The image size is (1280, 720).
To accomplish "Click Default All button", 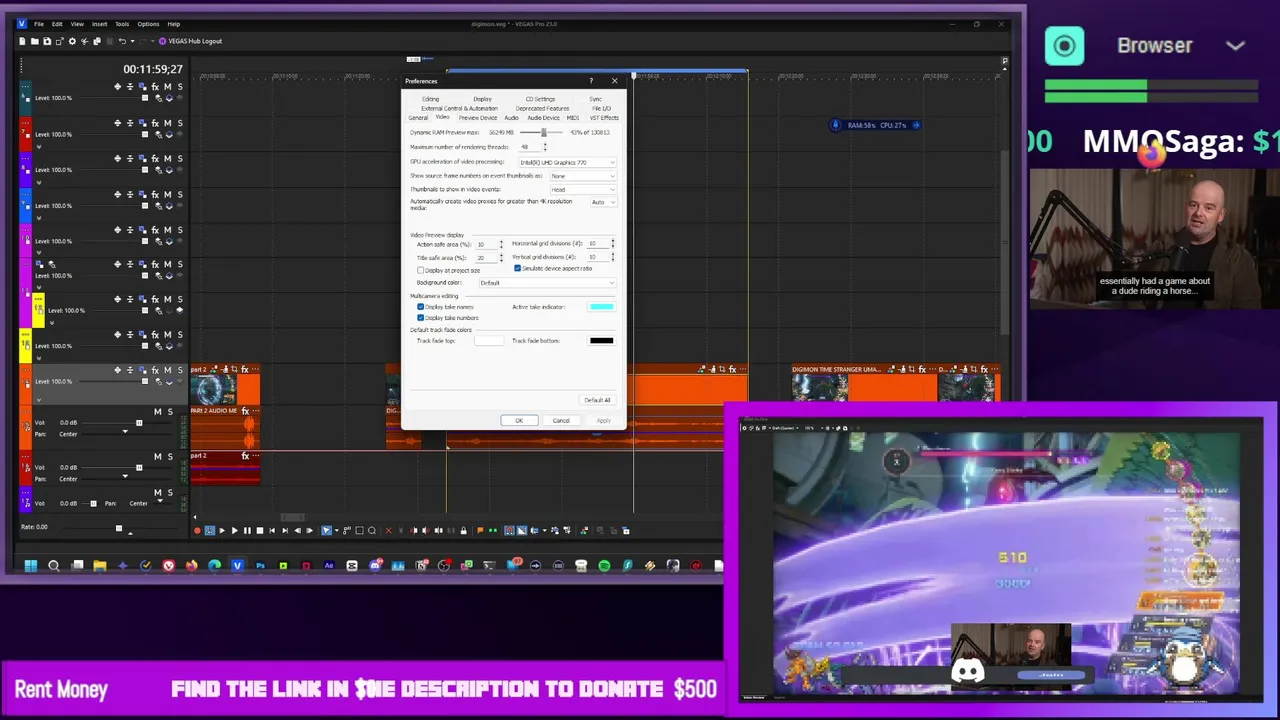I will pyautogui.click(x=597, y=400).
